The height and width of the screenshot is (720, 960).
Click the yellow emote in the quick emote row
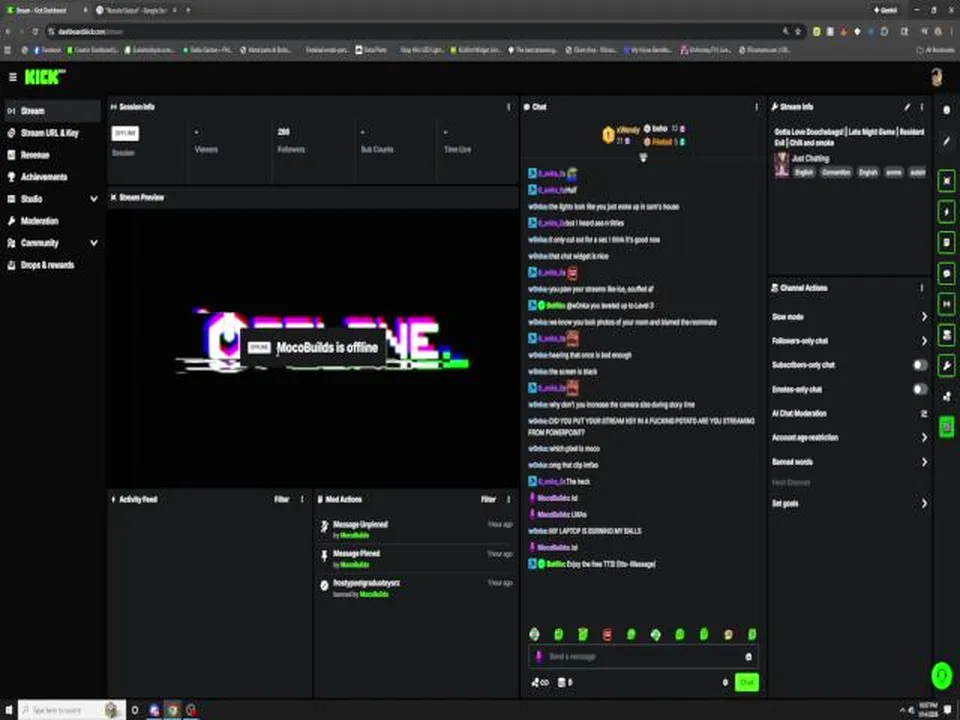(x=728, y=634)
